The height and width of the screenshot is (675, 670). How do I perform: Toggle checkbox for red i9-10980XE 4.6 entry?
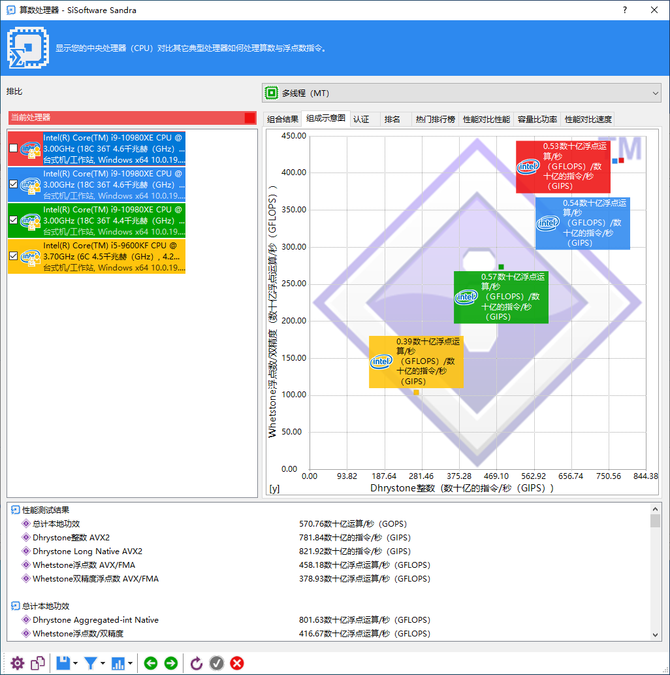[x=13, y=148]
